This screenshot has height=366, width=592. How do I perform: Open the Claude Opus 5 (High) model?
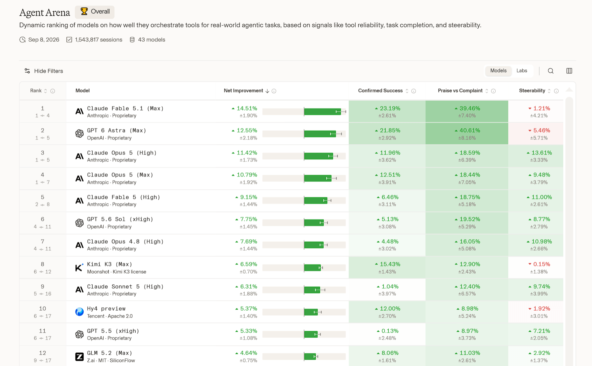tap(121, 153)
